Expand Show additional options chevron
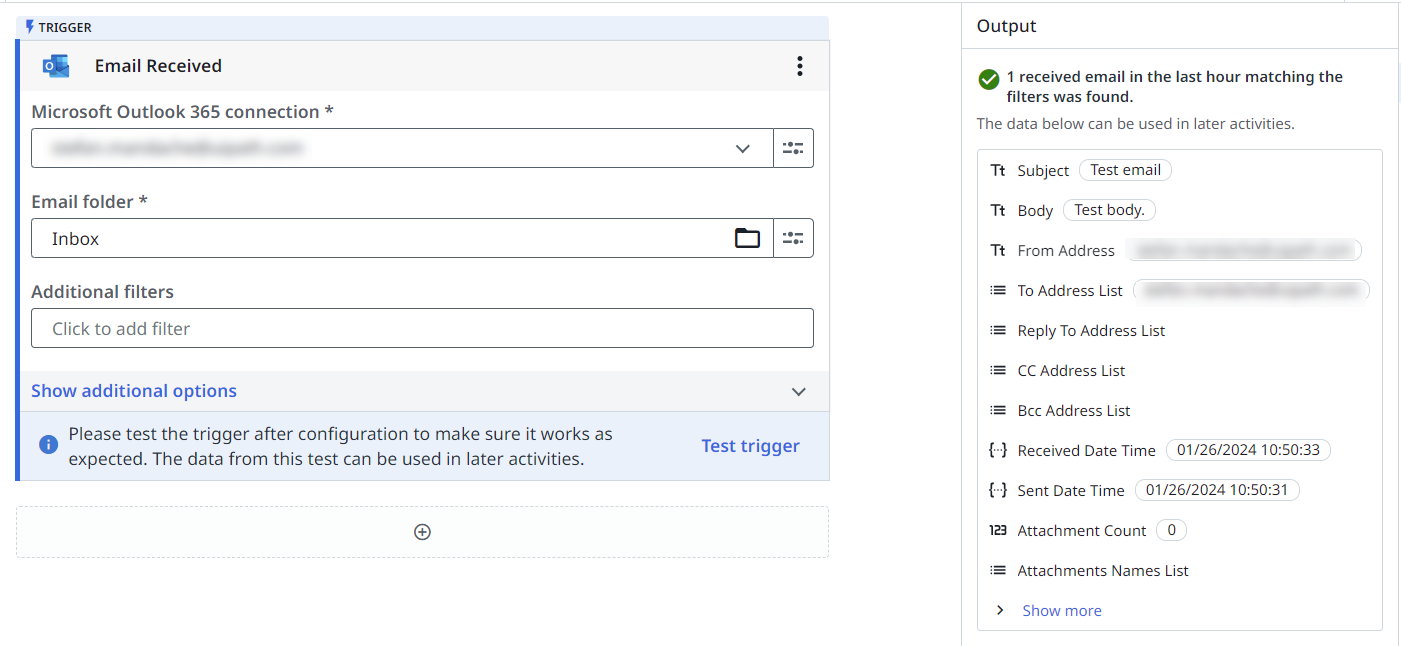 click(798, 392)
